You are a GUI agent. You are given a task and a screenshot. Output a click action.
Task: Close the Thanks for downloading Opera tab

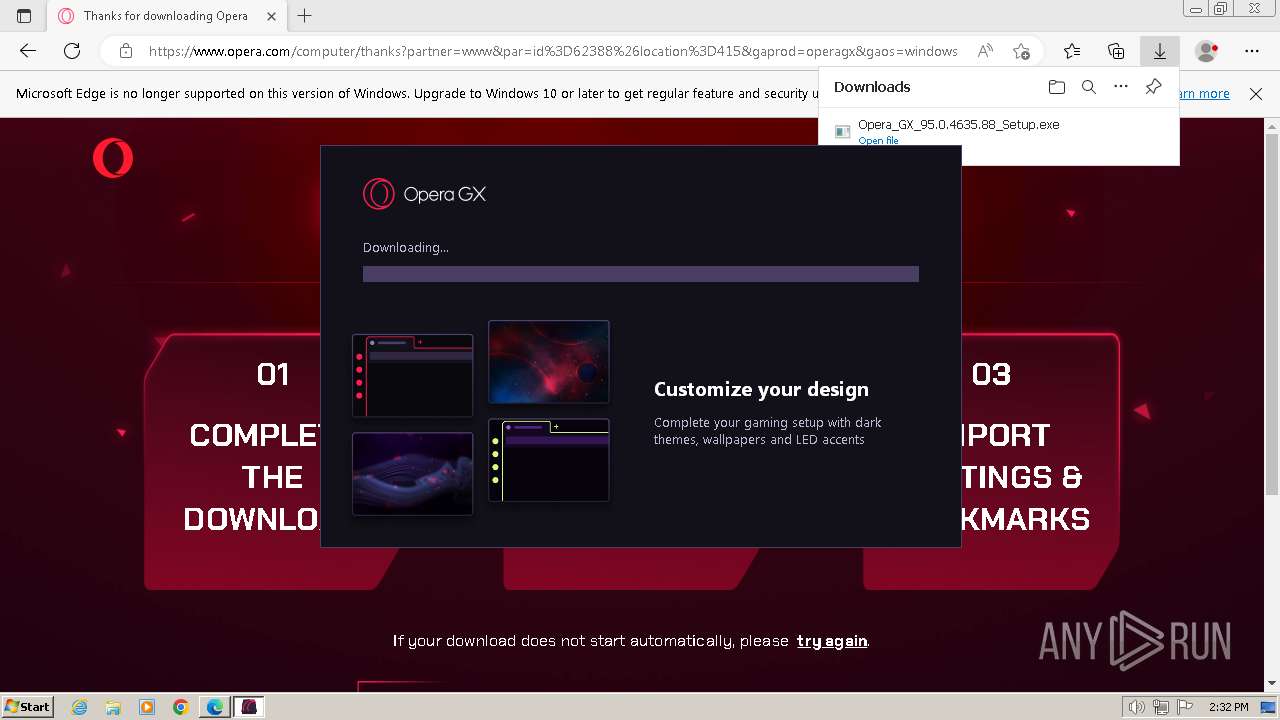pos(272,16)
